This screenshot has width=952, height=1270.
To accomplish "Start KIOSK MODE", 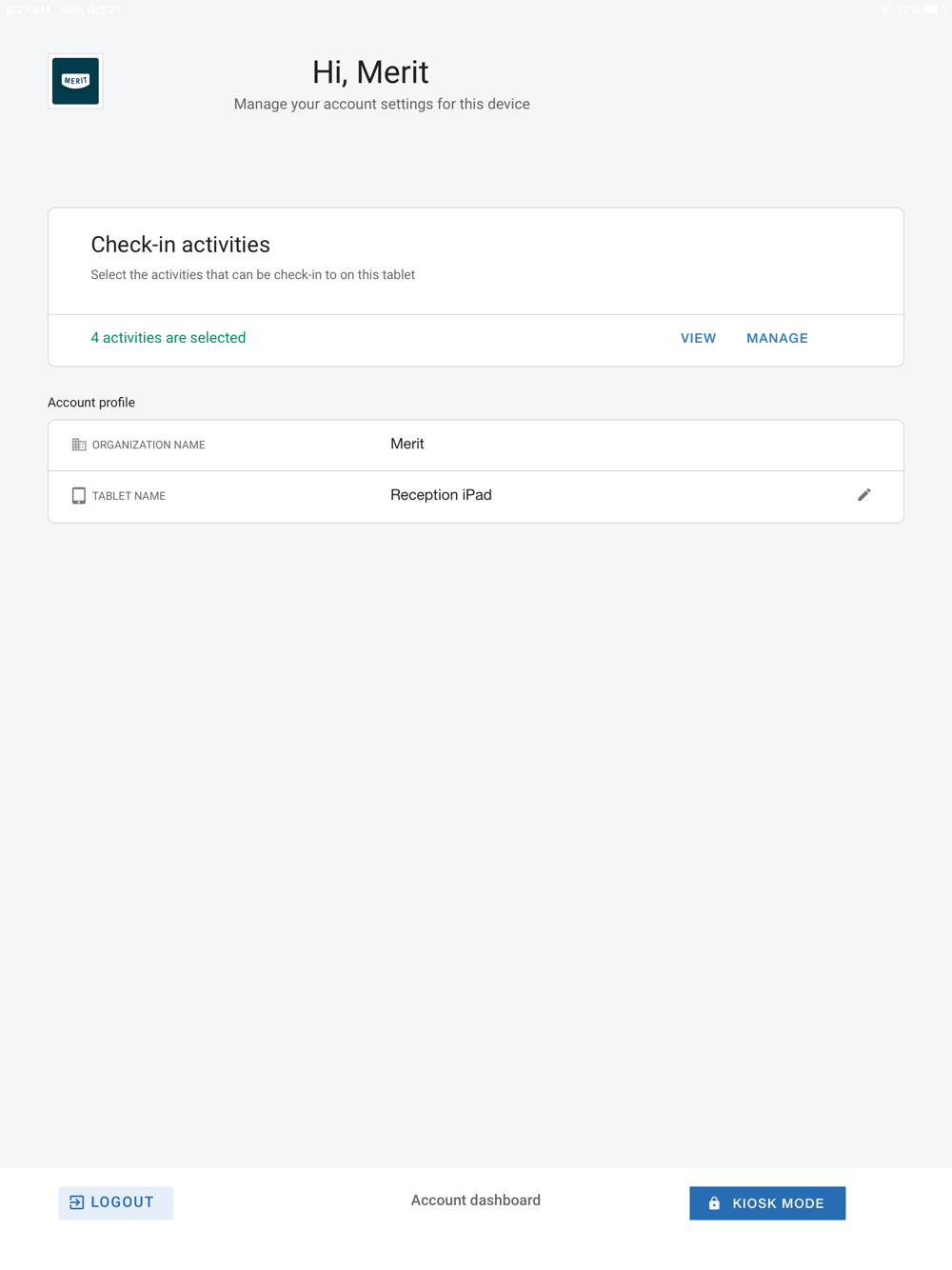I will (x=767, y=1203).
